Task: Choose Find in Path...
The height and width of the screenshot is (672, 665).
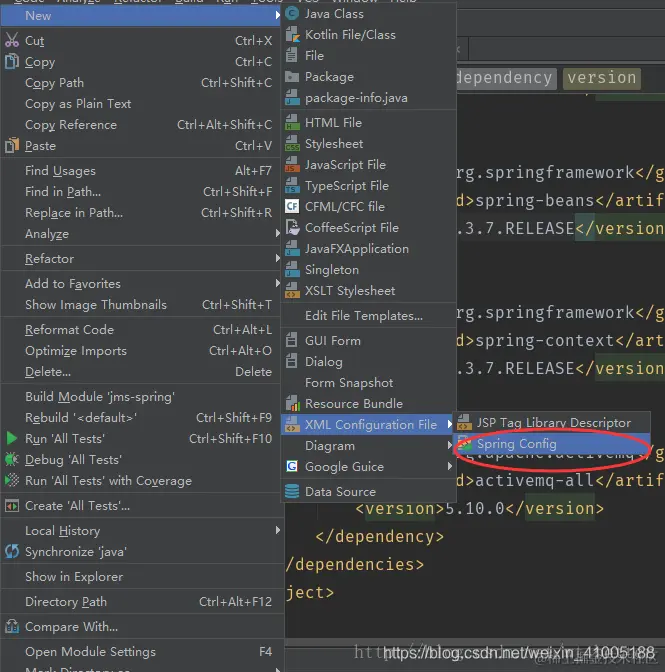Action: (141, 192)
